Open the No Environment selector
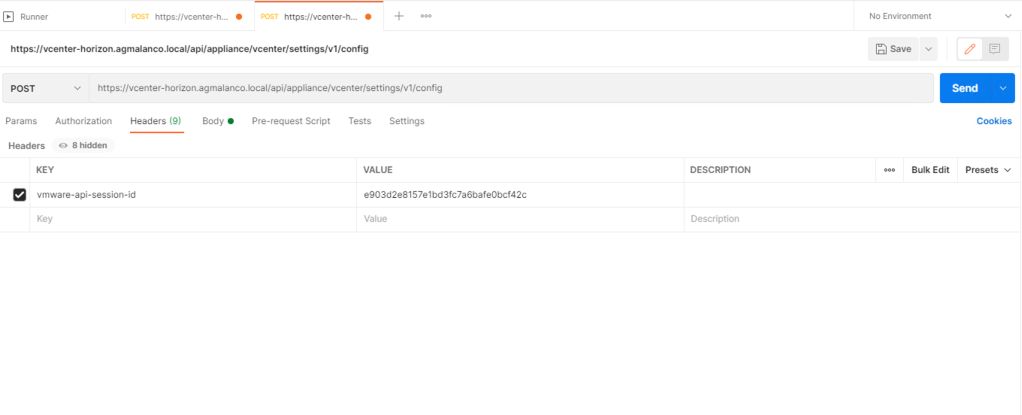Viewport: 1022px width, 415px height. tap(938, 16)
